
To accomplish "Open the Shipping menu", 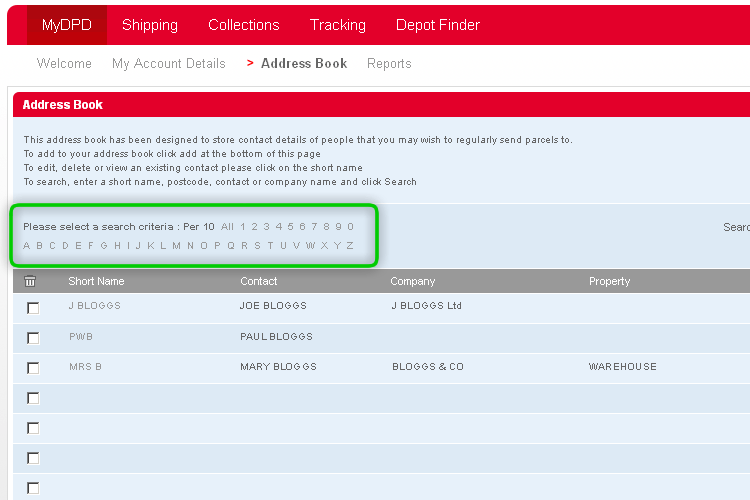I will coord(150,25).
